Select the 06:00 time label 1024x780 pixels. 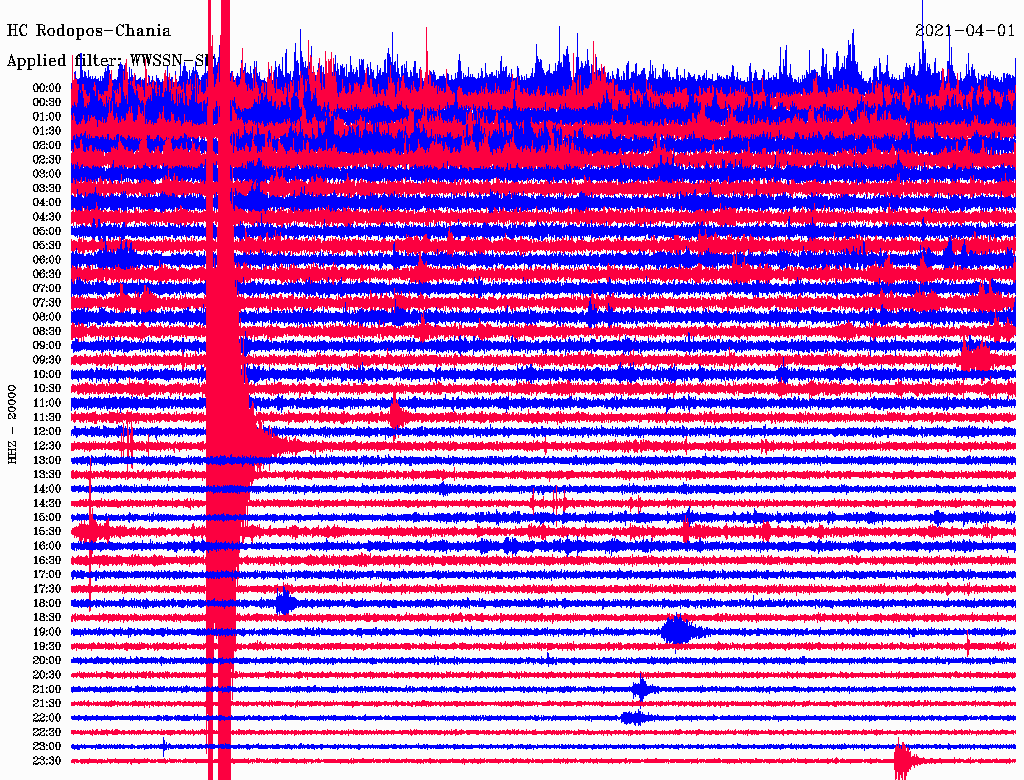47,260
